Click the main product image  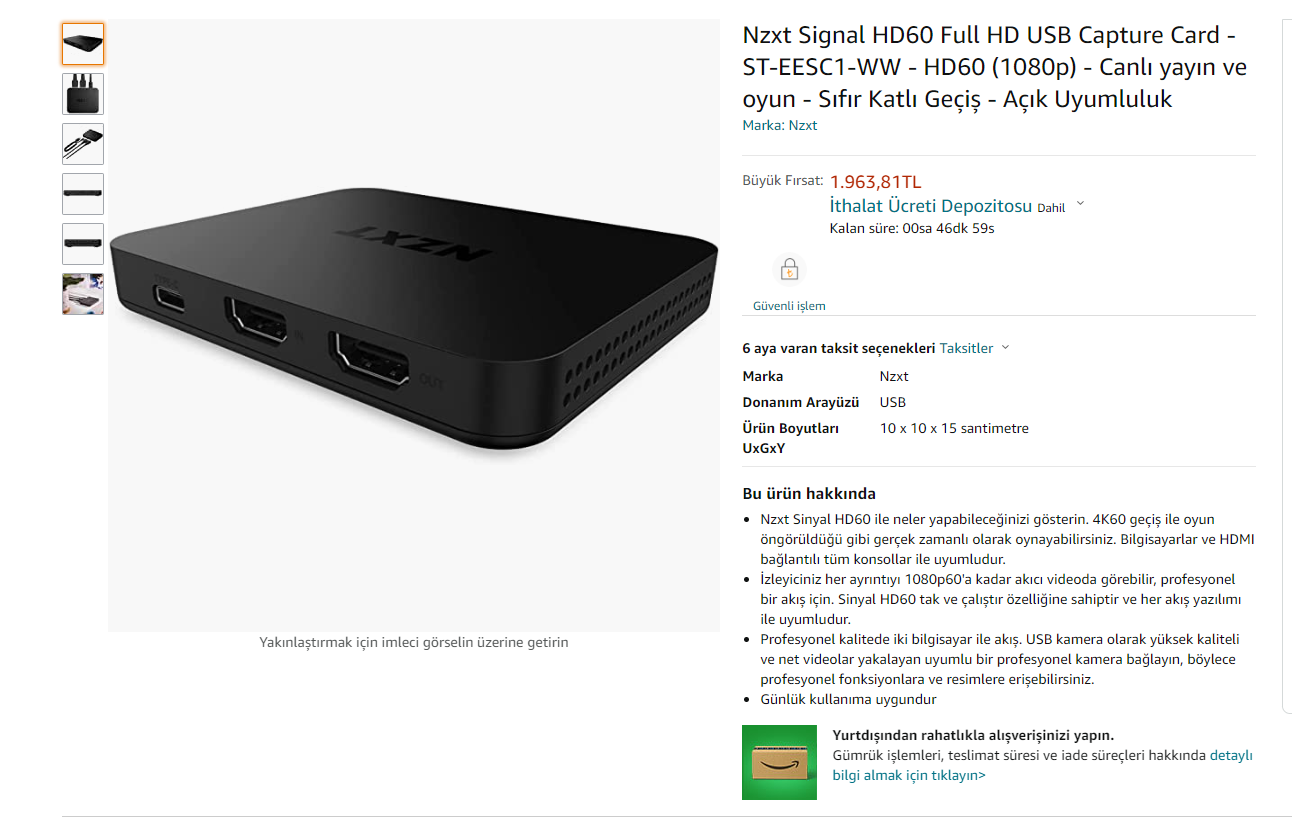414,325
